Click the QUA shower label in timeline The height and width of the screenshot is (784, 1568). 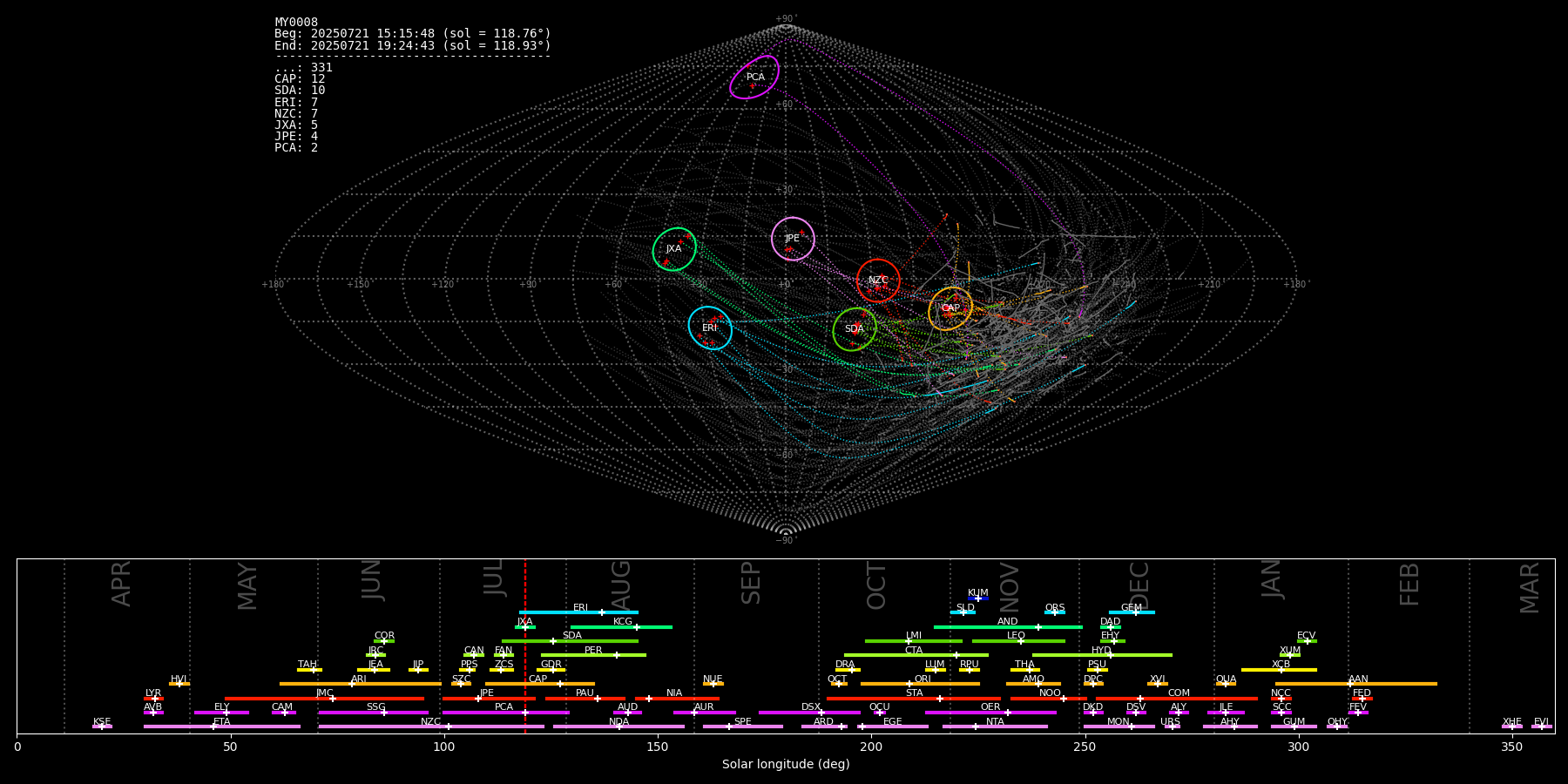[1226, 679]
